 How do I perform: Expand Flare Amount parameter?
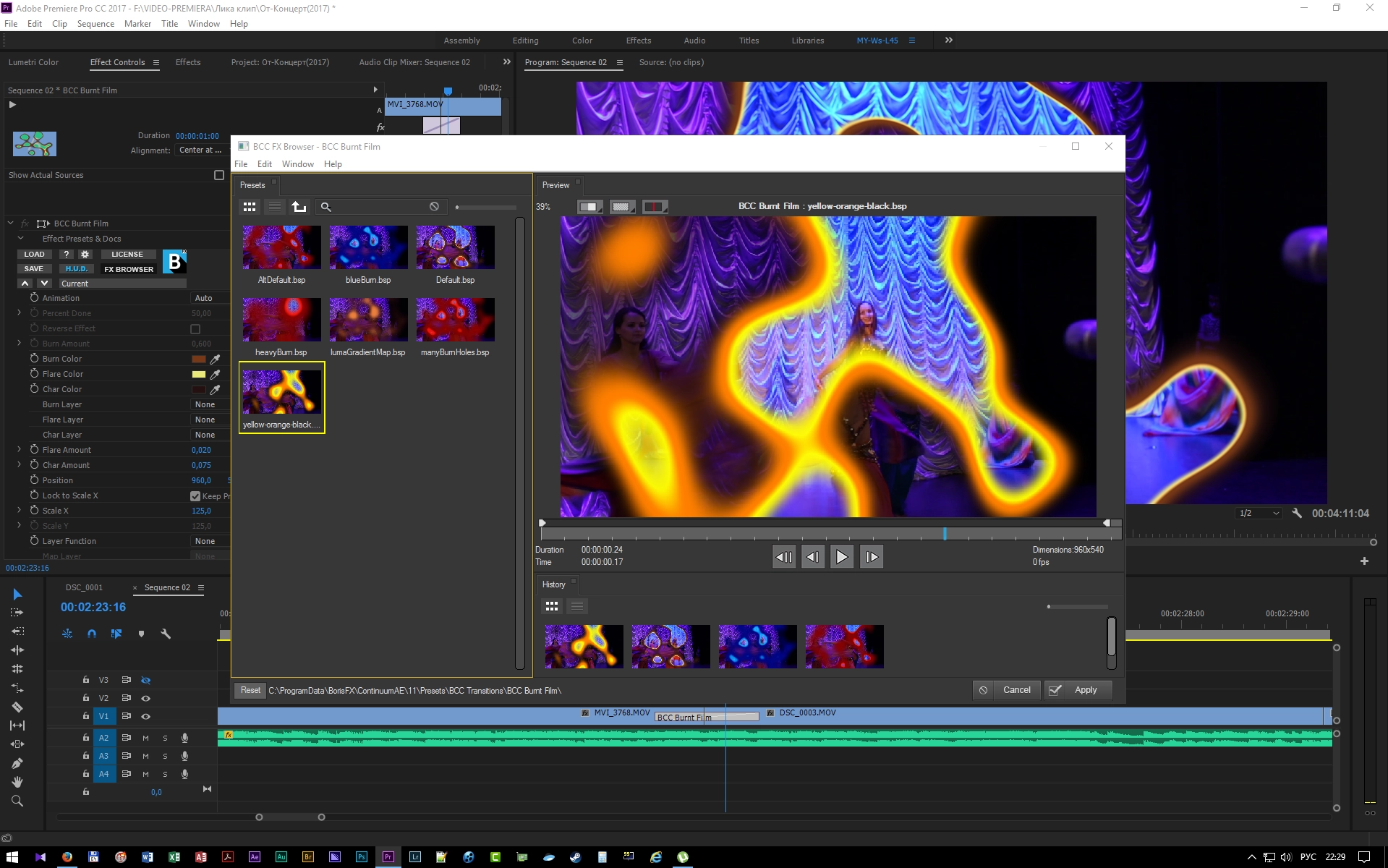click(20, 449)
